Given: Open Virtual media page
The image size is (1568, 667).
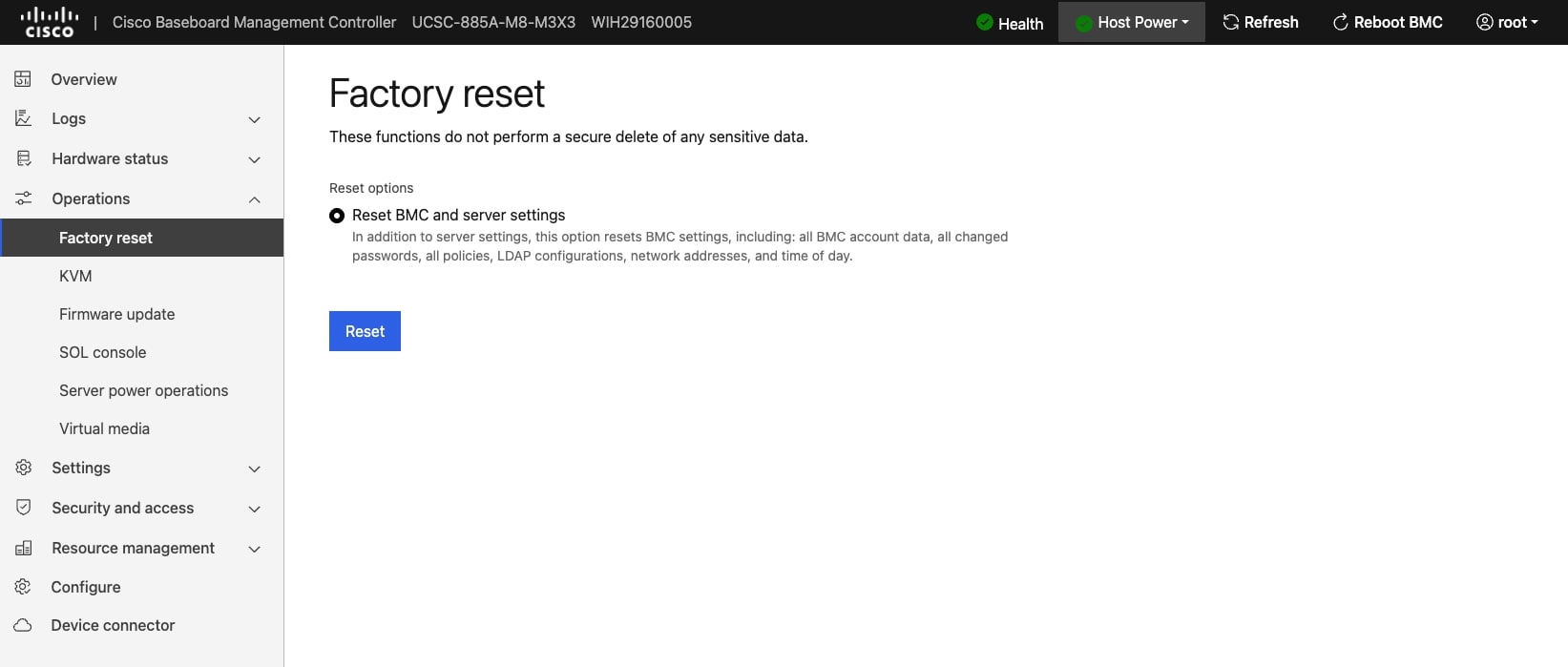Looking at the screenshot, I should 141,428.
